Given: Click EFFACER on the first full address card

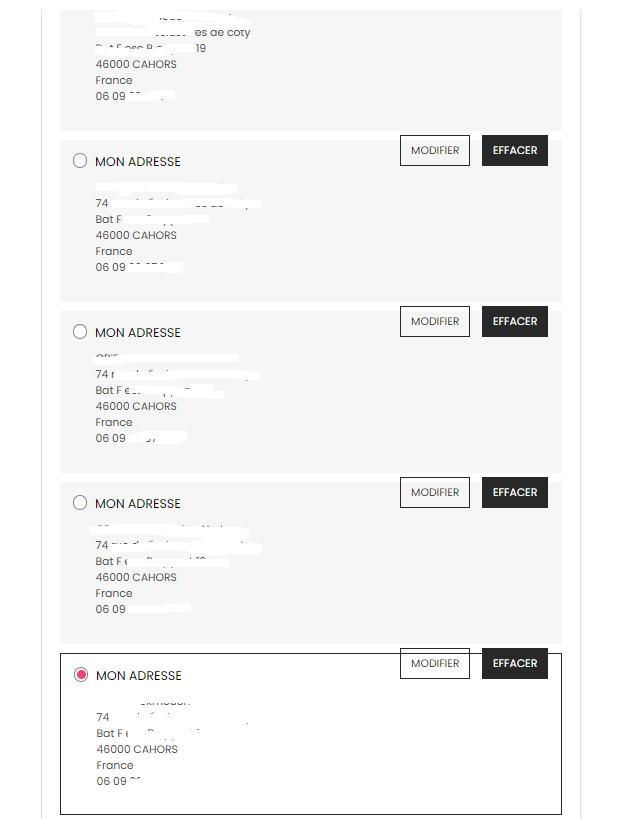Looking at the screenshot, I should [x=515, y=150].
